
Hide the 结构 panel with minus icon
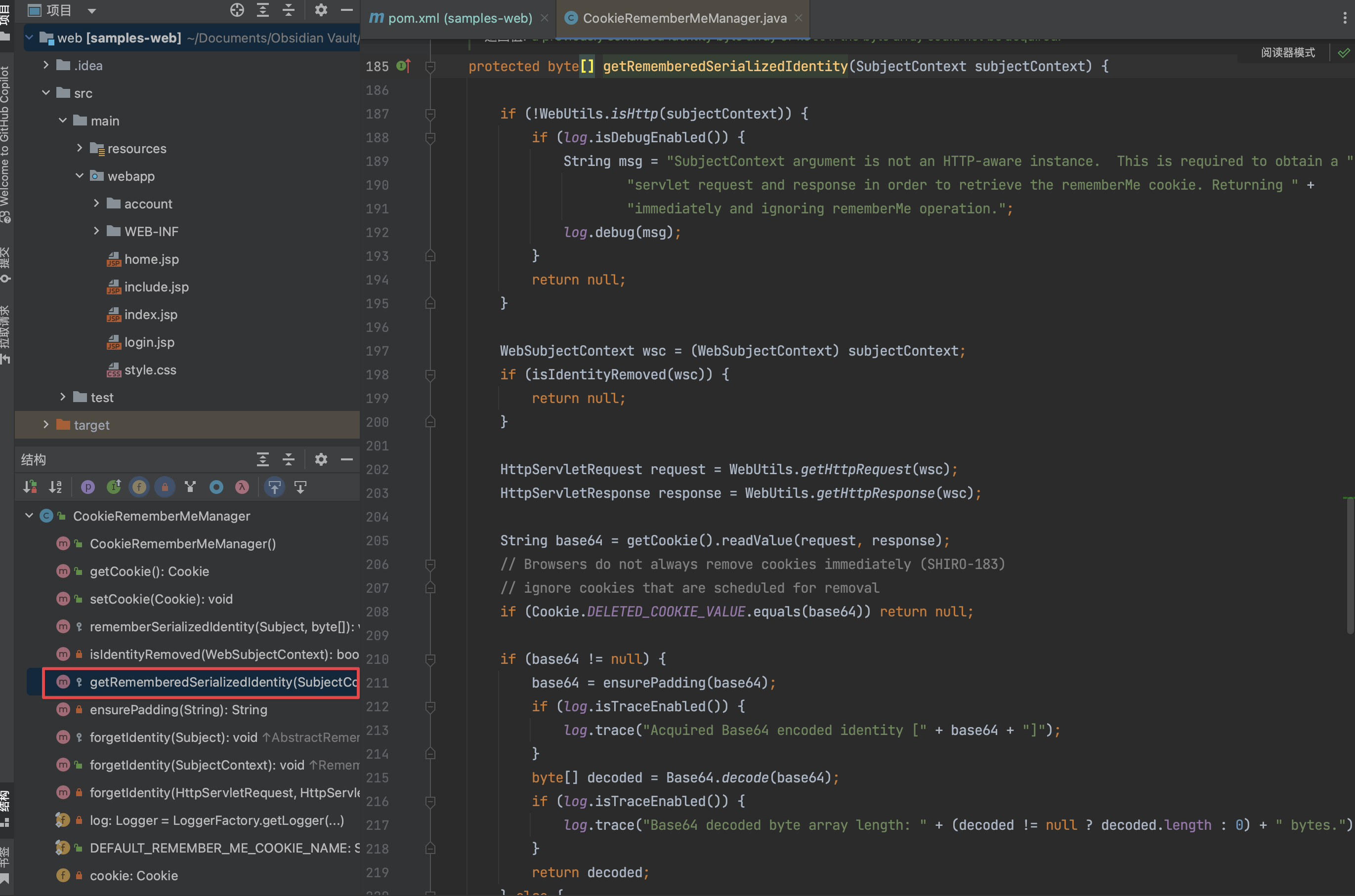[x=346, y=459]
